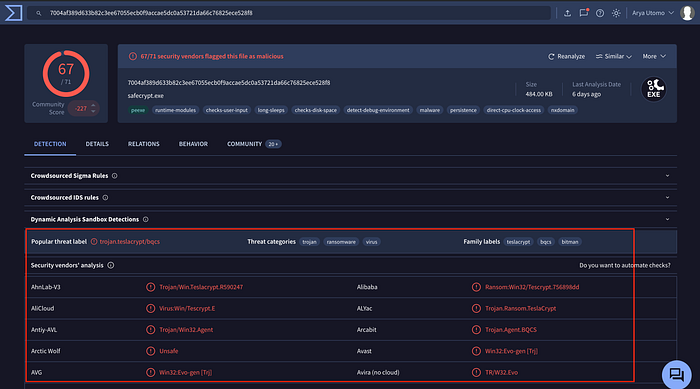
Task: Click the Crowdsourced IDS rules info icon
Action: click(x=105, y=197)
